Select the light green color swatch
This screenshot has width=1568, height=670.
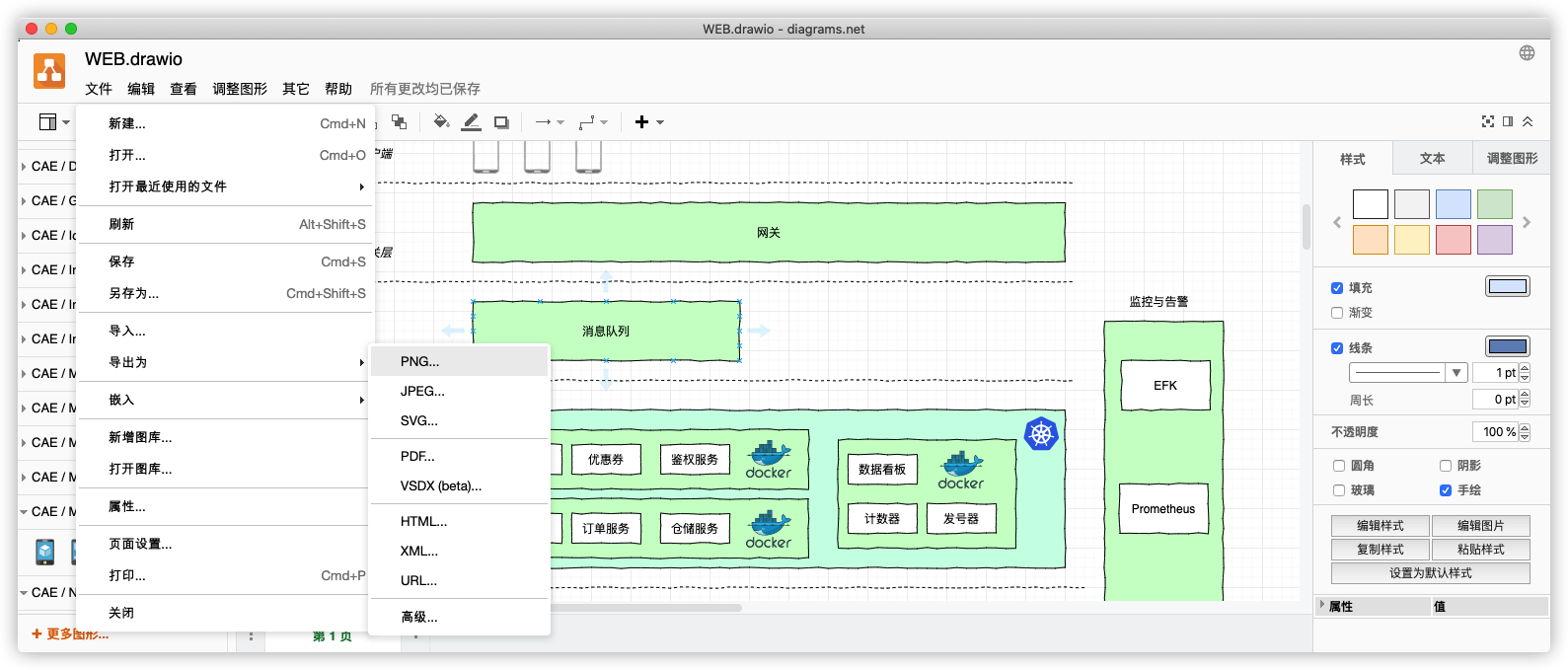(x=1494, y=204)
